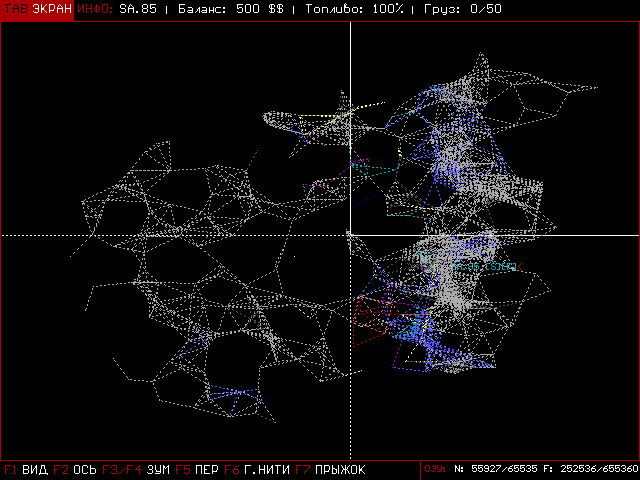Click the [F] marker next to SA.85
This screenshot has width=640, height=480.
(x=508, y=267)
